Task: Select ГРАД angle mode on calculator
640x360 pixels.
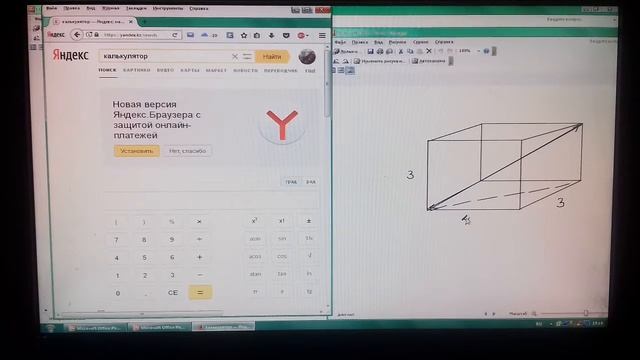Action: (291, 182)
